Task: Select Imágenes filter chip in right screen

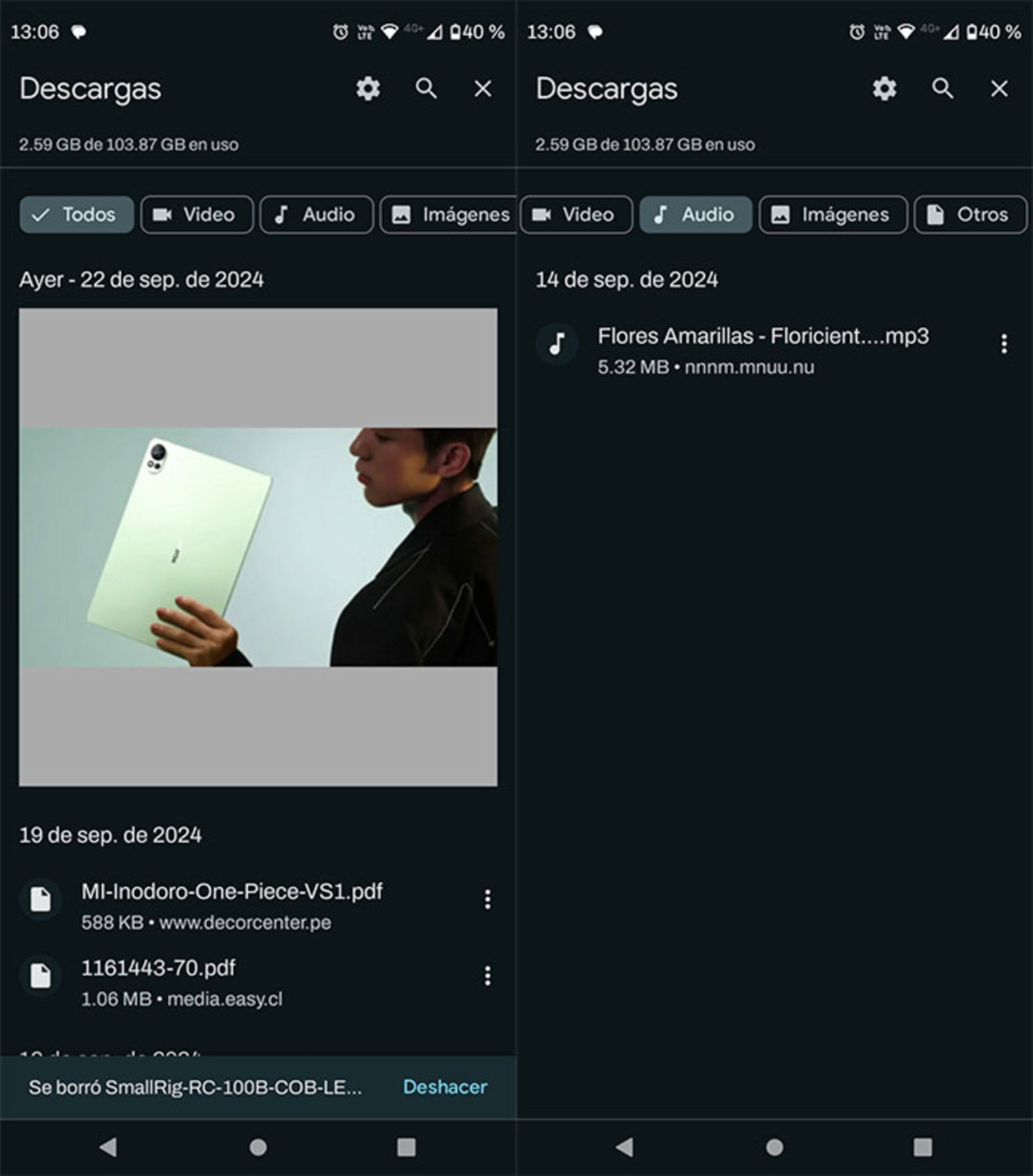Action: click(x=834, y=215)
